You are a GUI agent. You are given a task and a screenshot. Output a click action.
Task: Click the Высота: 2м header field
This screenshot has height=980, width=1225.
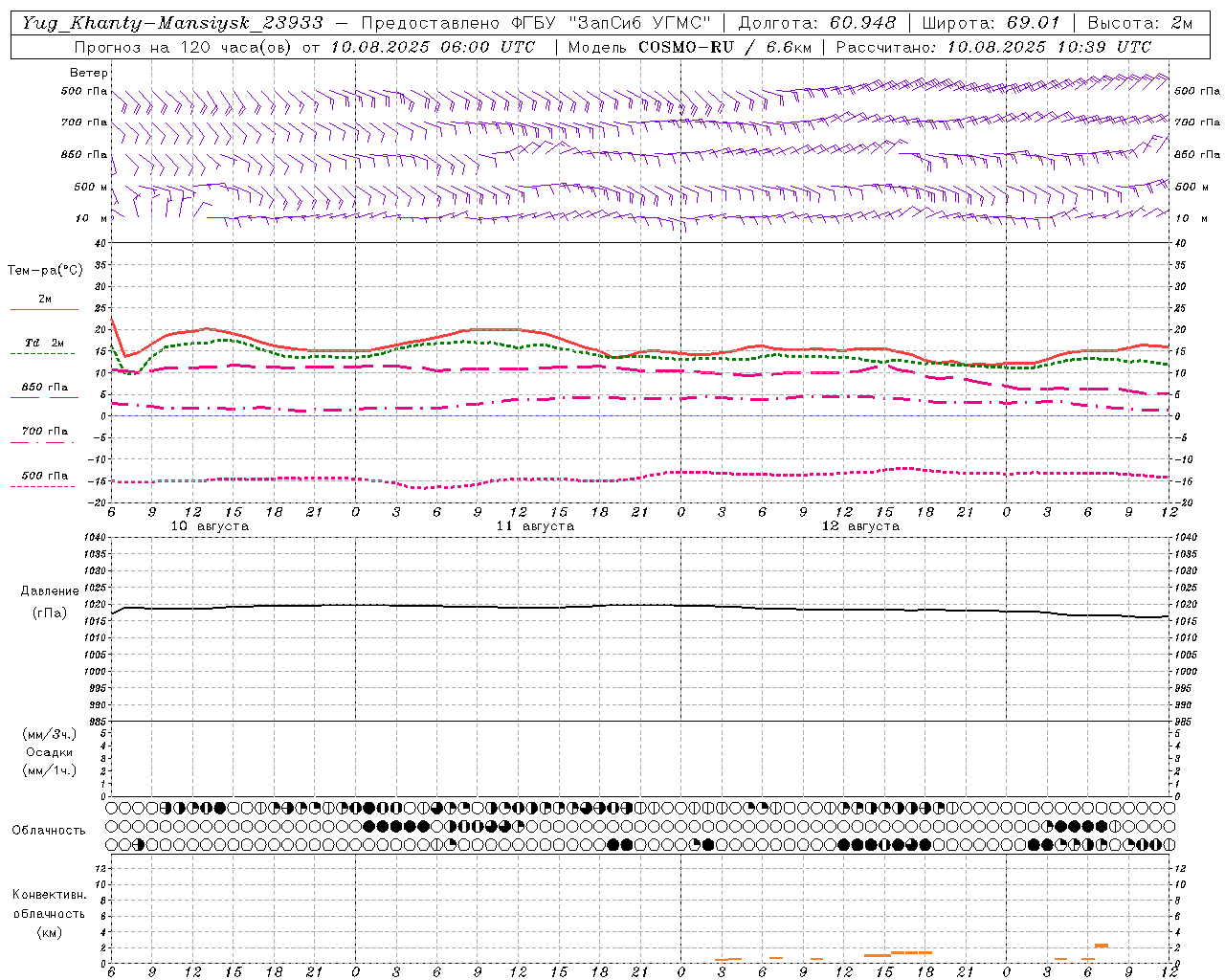[x=1139, y=23]
